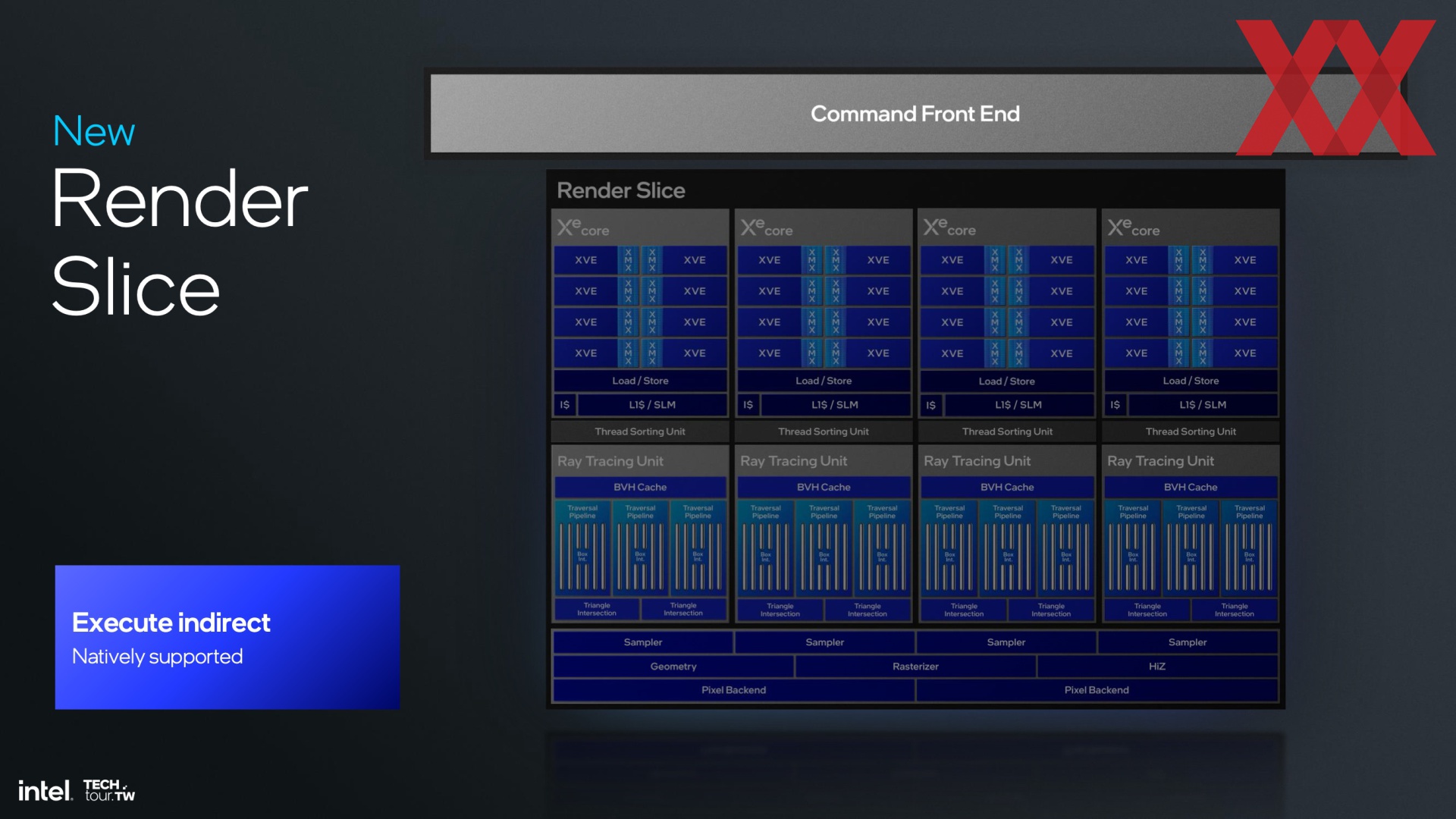1456x819 pixels.
Task: Click left Triangle Intersection in fourth Ray Tracing Unit
Action: (1147, 610)
